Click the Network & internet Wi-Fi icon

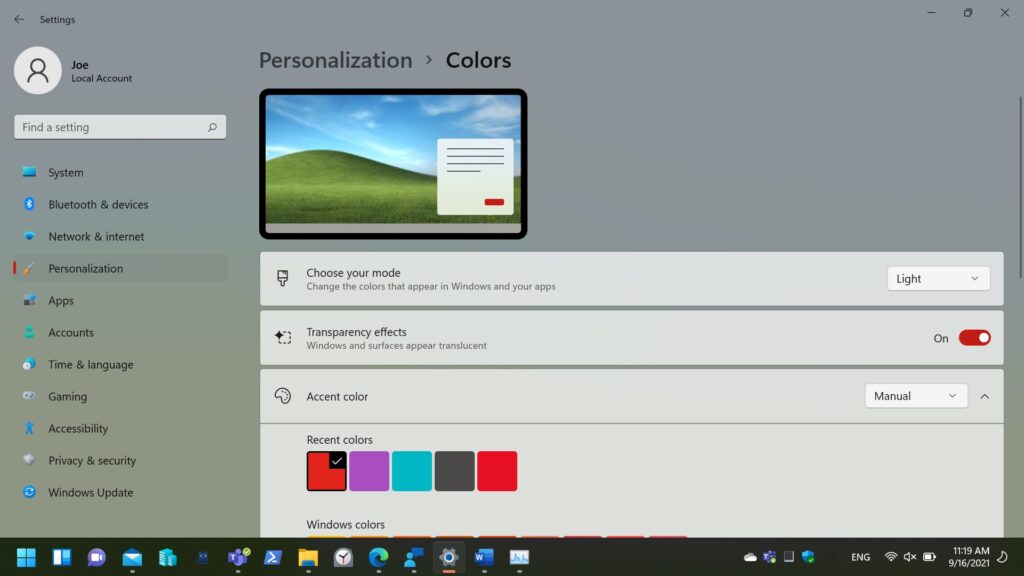click(x=29, y=236)
